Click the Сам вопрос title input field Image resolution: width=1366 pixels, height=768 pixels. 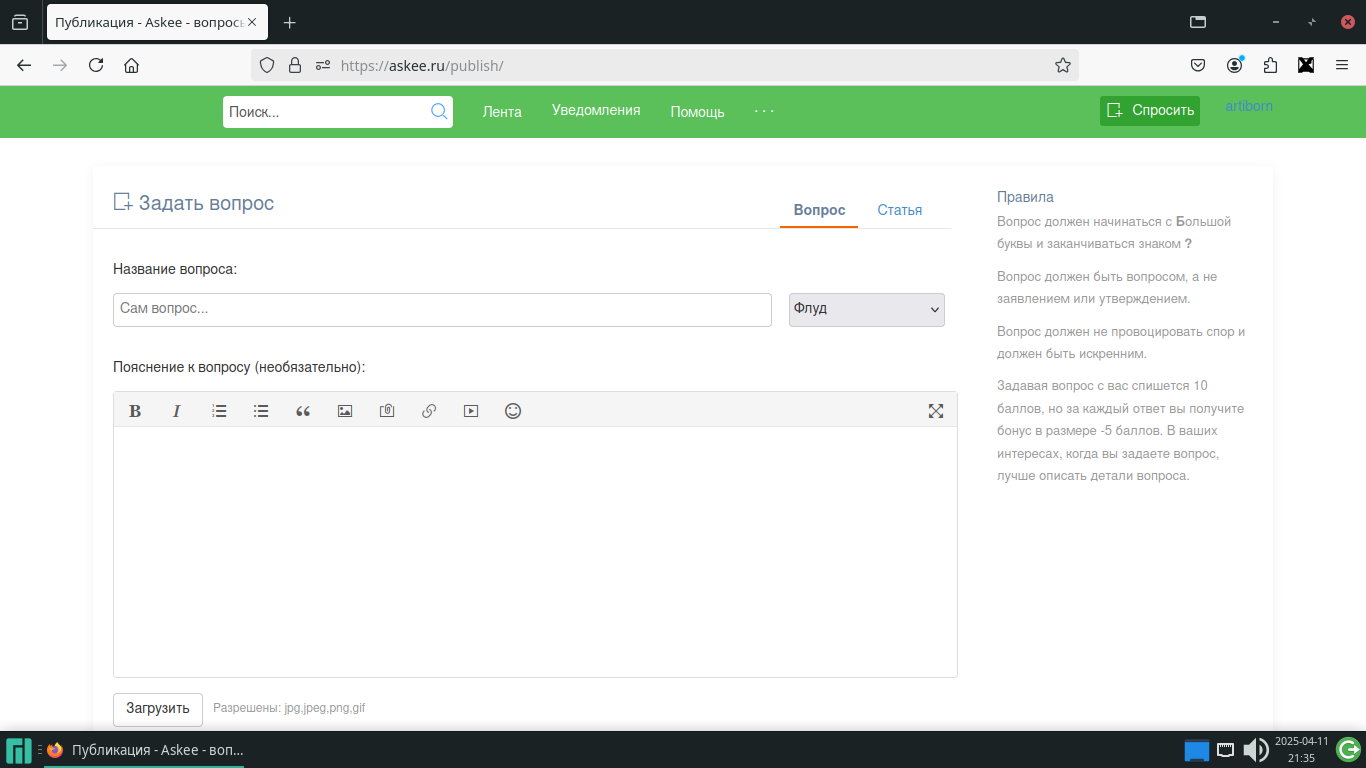(x=442, y=309)
